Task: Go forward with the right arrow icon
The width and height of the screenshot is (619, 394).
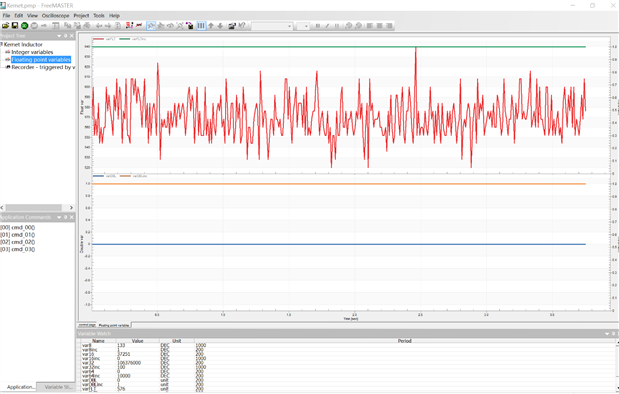Action: coord(108,26)
